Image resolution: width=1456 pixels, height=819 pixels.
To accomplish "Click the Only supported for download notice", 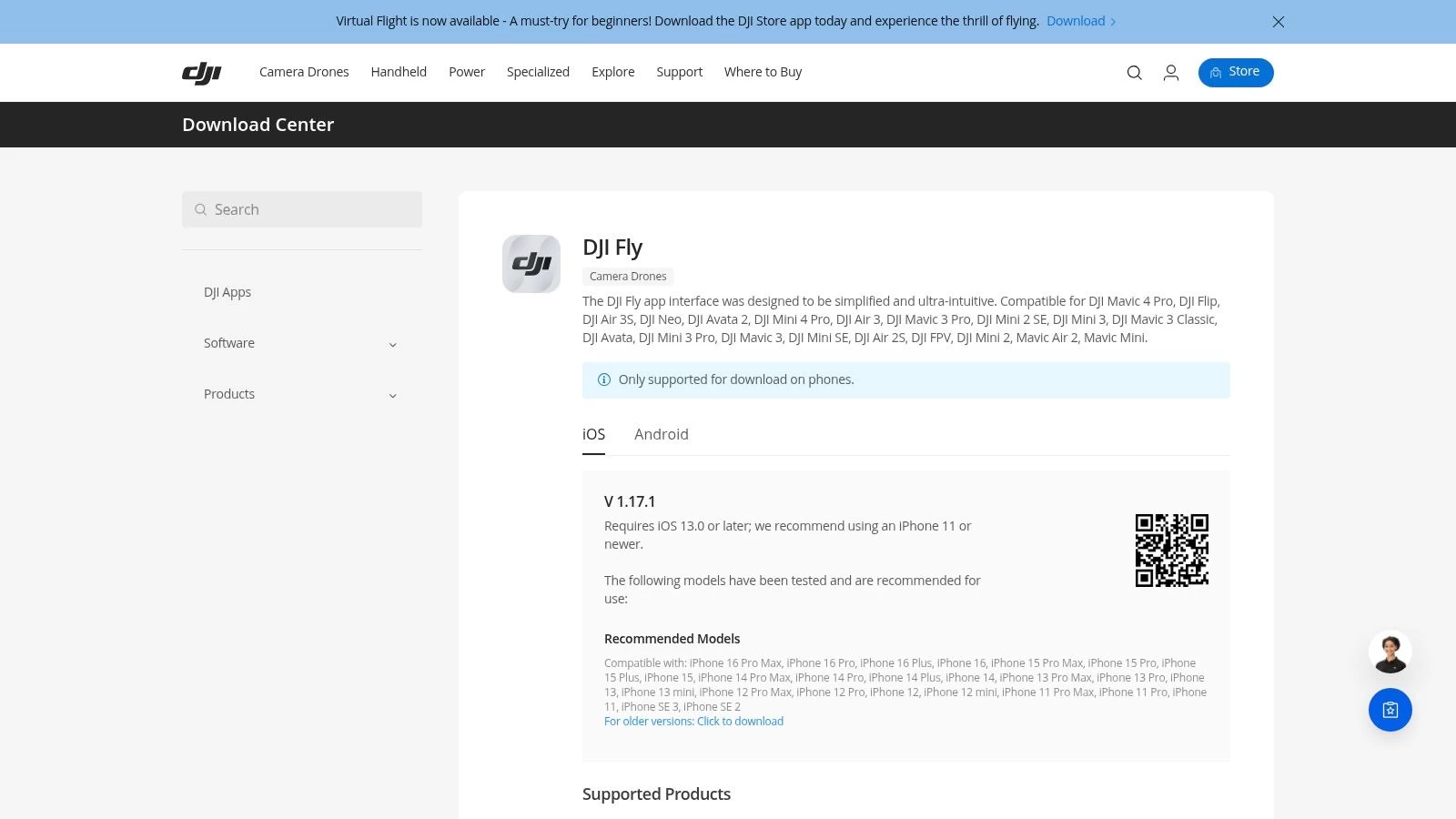I will pyautogui.click(x=906, y=380).
